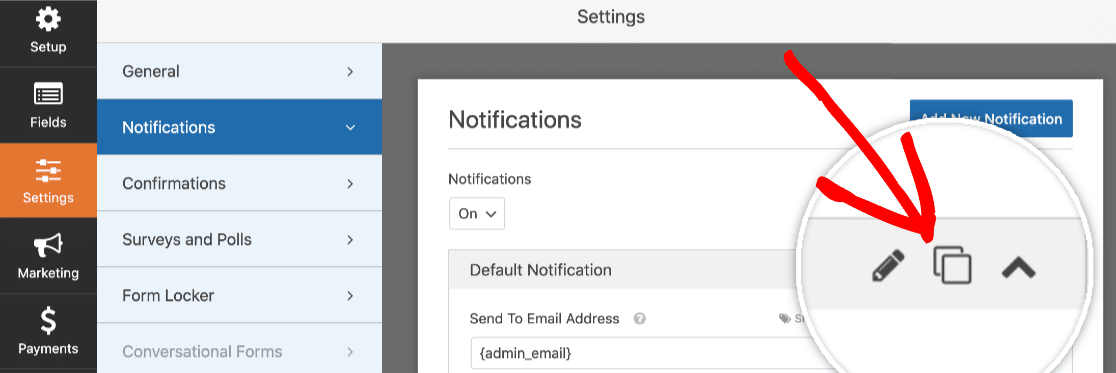This screenshot has width=1116, height=373.
Task: Open the Payments dollar icon
Action: click(x=48, y=322)
